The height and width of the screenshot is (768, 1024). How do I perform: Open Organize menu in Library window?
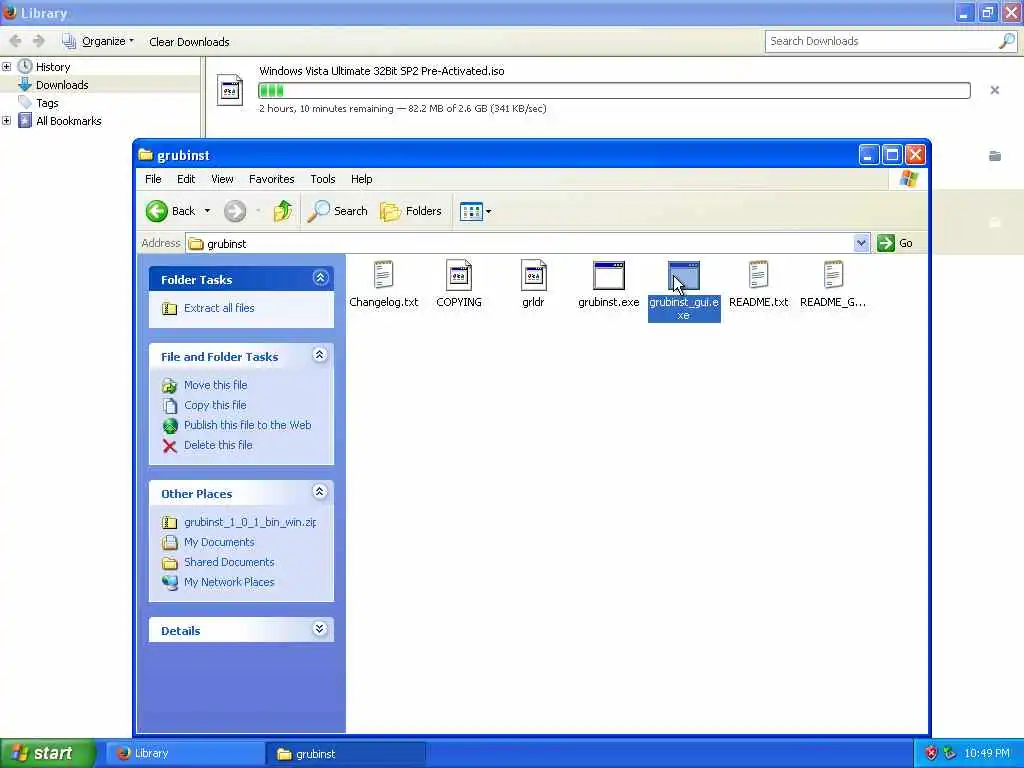(x=98, y=41)
